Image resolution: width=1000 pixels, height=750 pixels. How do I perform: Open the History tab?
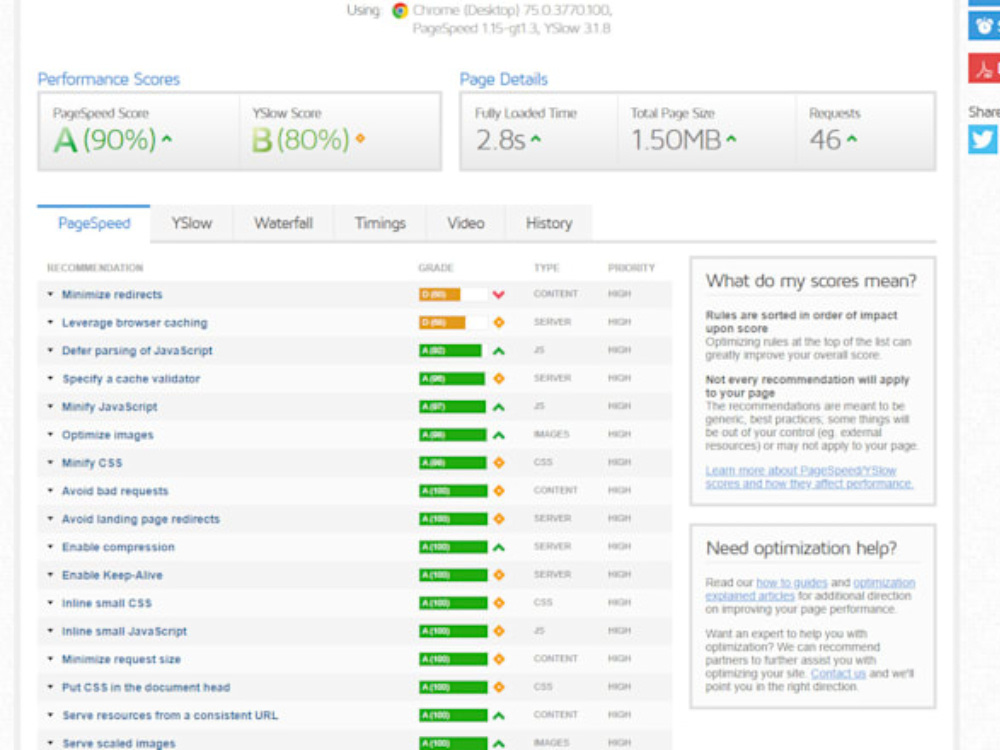pyautogui.click(x=548, y=223)
